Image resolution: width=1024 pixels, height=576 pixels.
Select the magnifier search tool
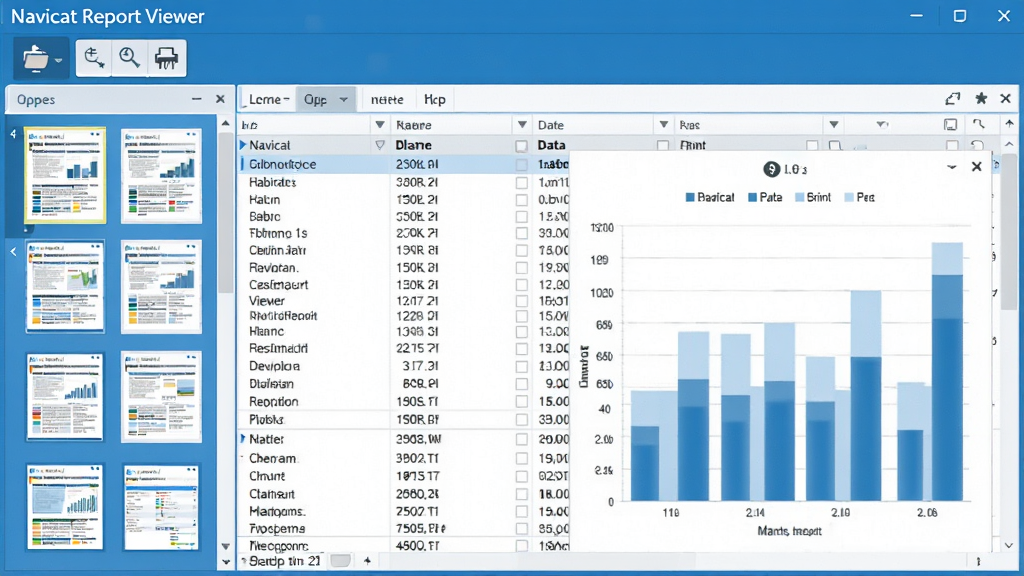pos(129,59)
